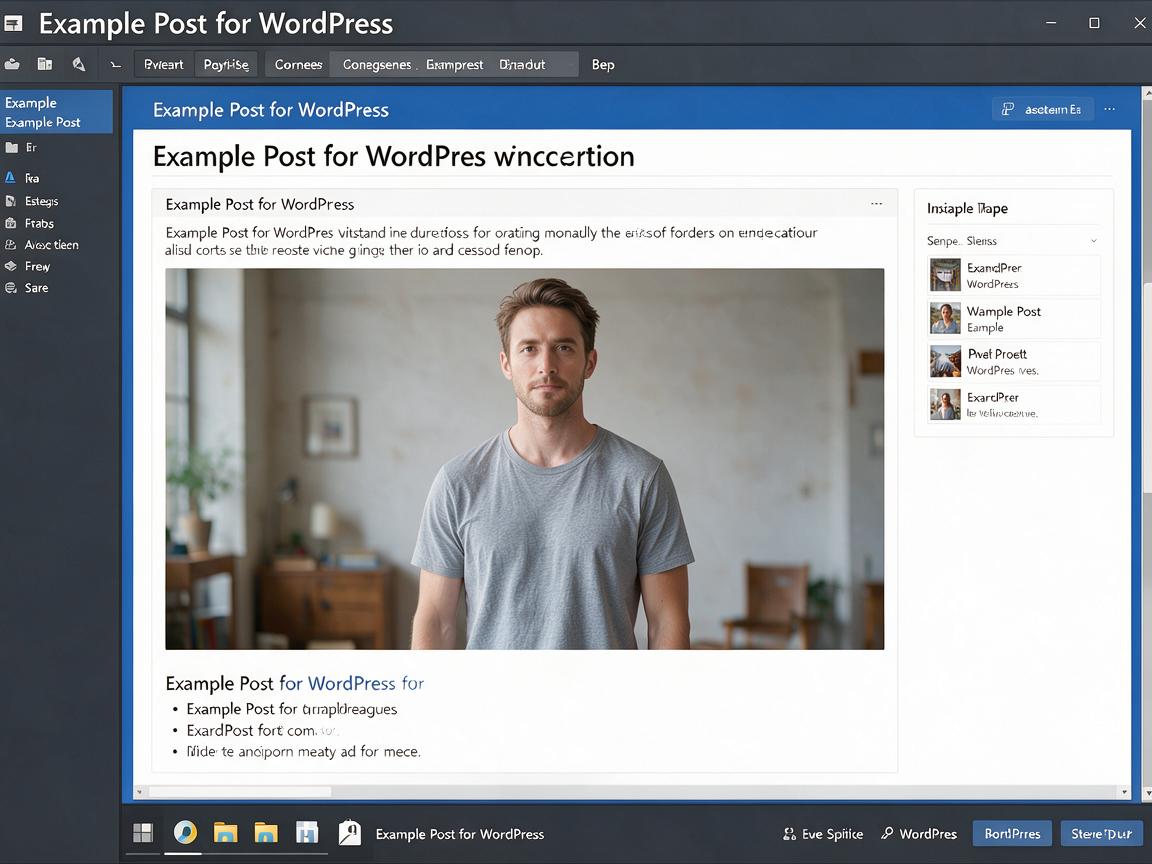This screenshot has height=864, width=1152.
Task: Click the vertical scrollbar up arrow
Action: (x=1147, y=93)
